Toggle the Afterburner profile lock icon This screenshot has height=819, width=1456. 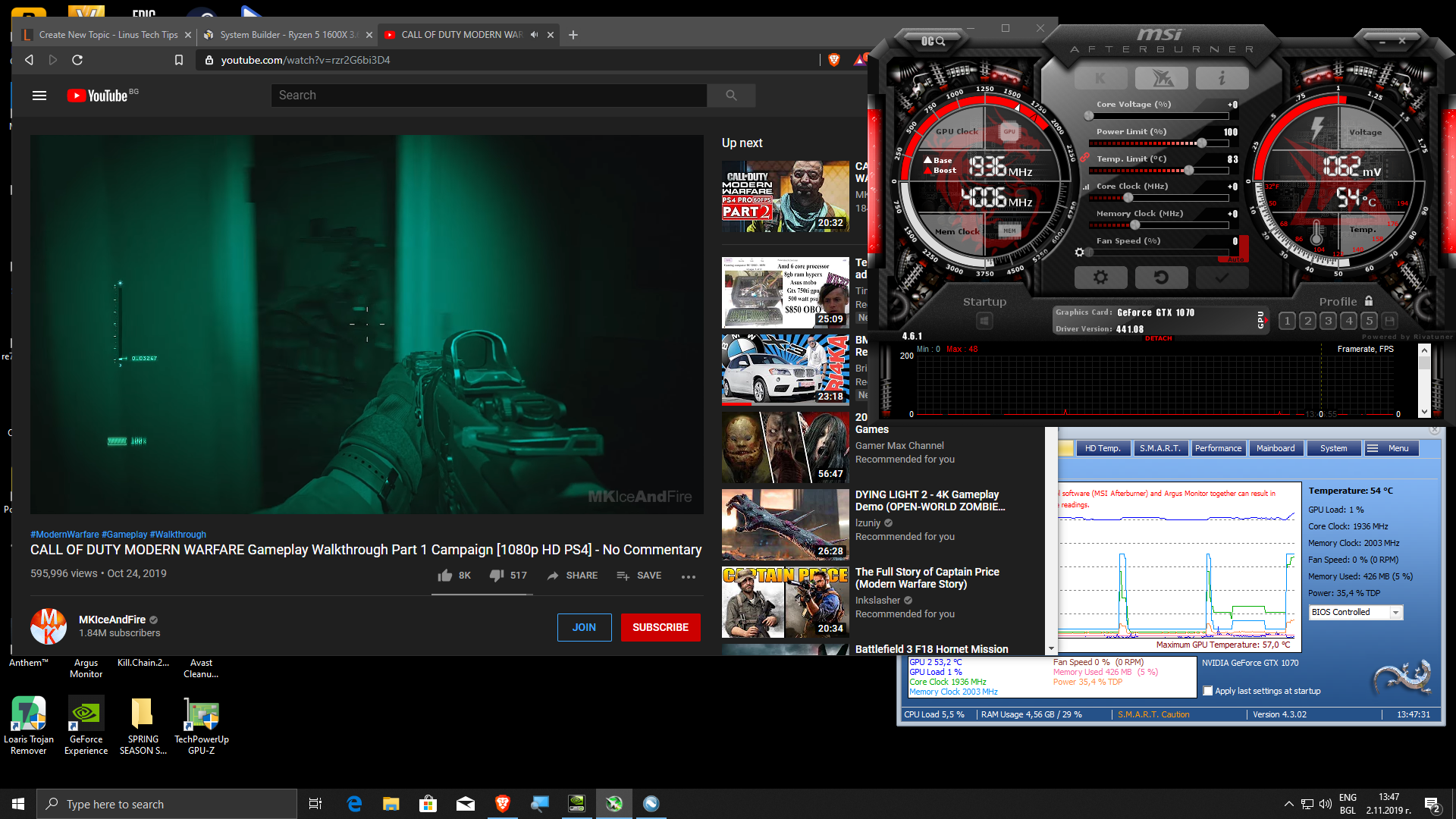tap(1369, 301)
